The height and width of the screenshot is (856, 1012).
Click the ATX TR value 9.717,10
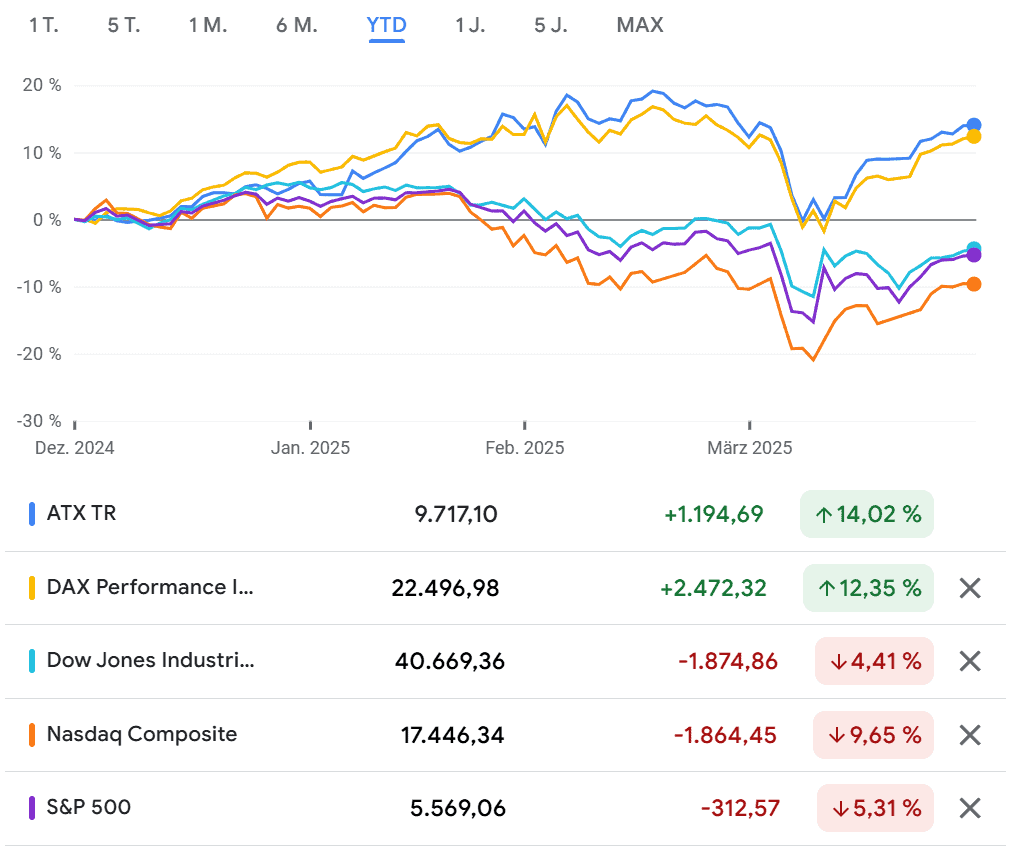point(456,515)
